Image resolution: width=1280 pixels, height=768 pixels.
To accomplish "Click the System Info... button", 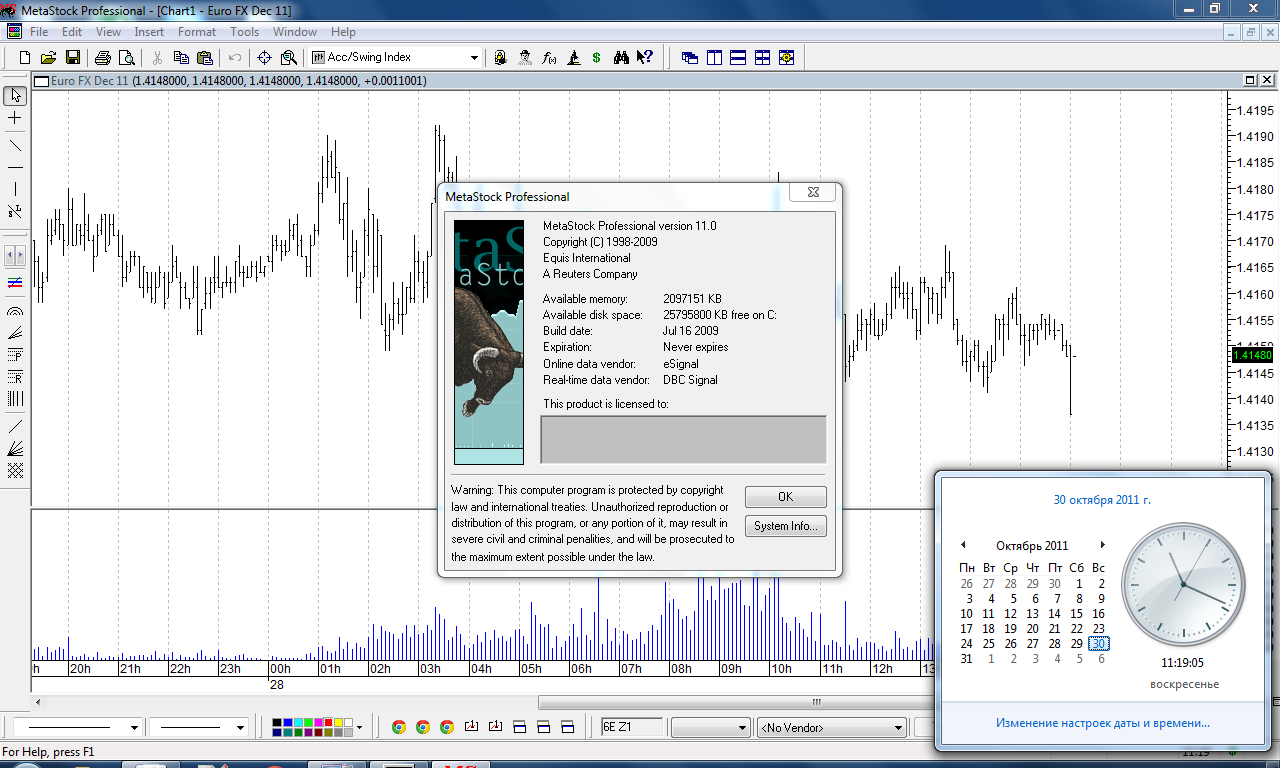I will 785,526.
